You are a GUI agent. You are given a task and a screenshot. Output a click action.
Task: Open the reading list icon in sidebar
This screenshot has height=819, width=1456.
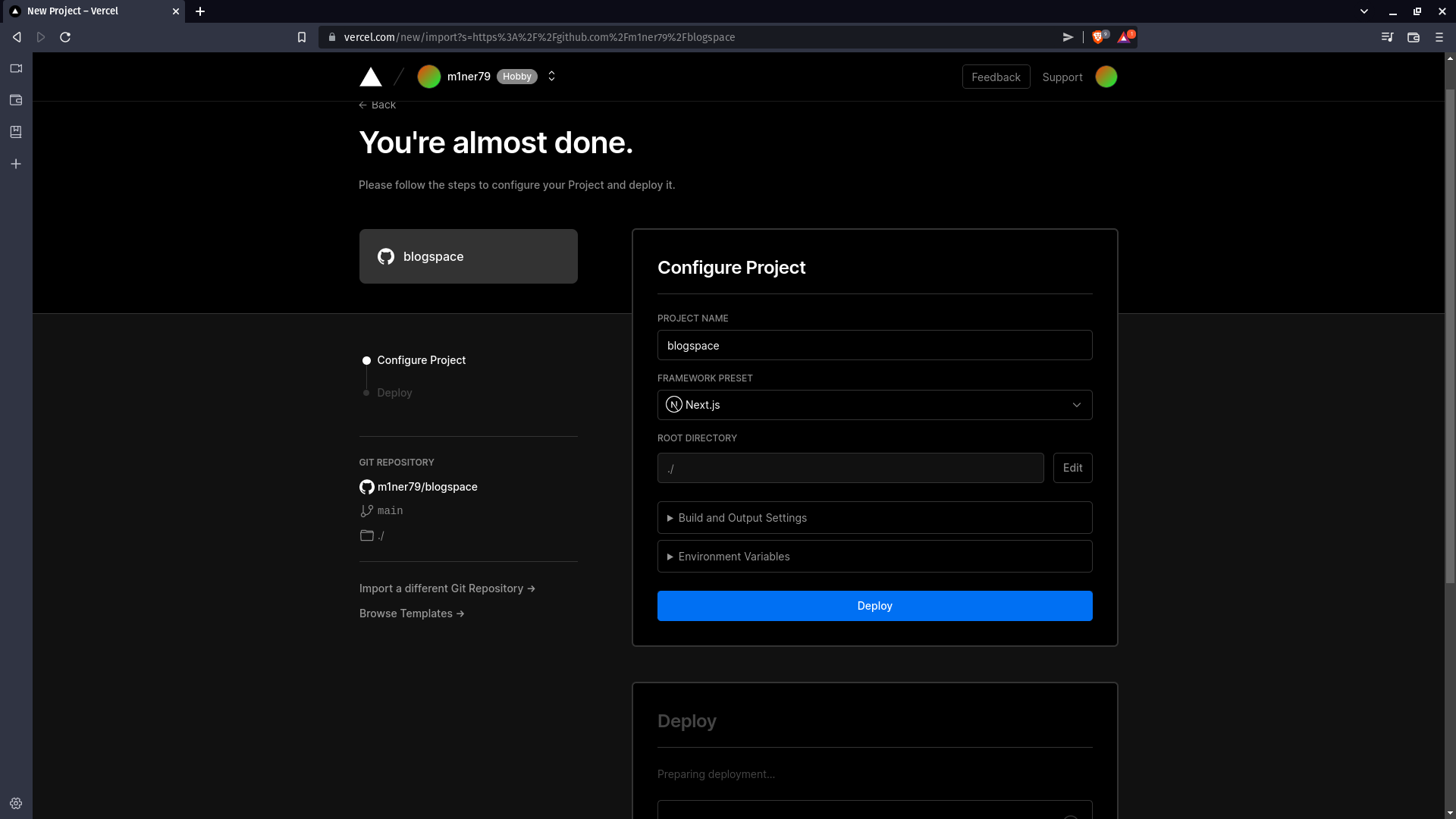click(x=16, y=132)
